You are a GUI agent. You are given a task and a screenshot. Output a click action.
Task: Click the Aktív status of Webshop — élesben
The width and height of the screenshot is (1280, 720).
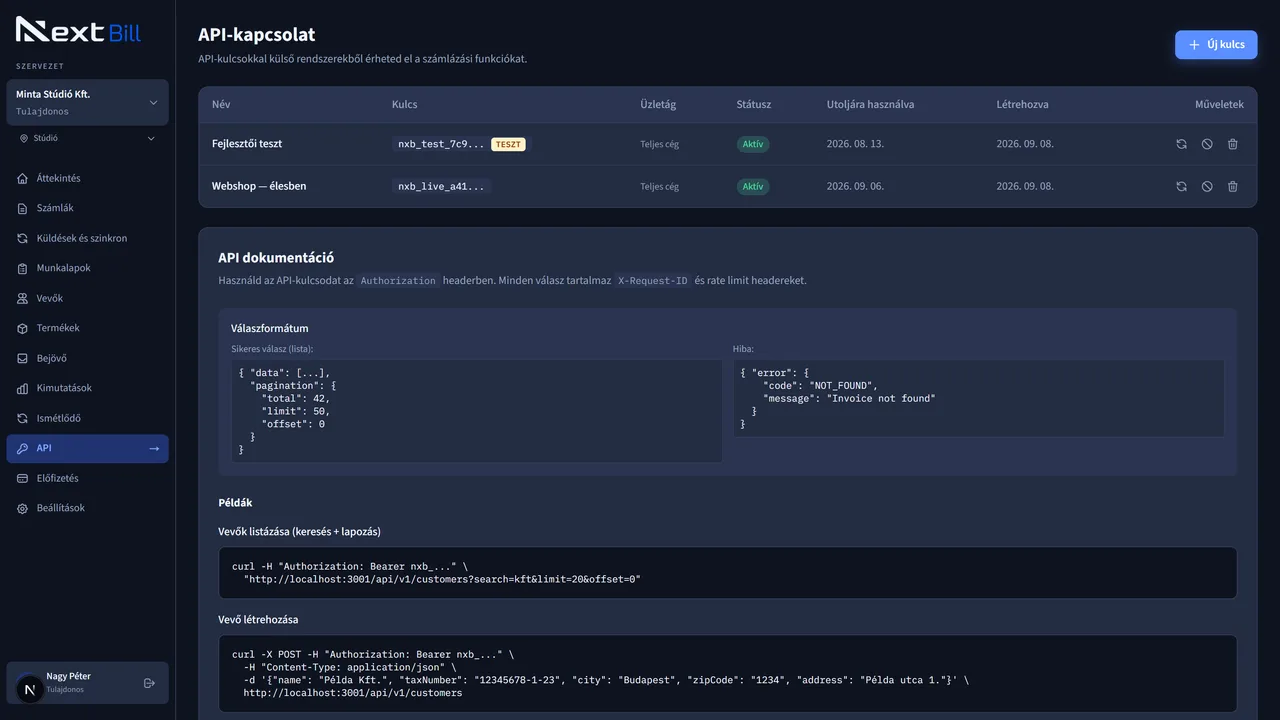click(753, 186)
